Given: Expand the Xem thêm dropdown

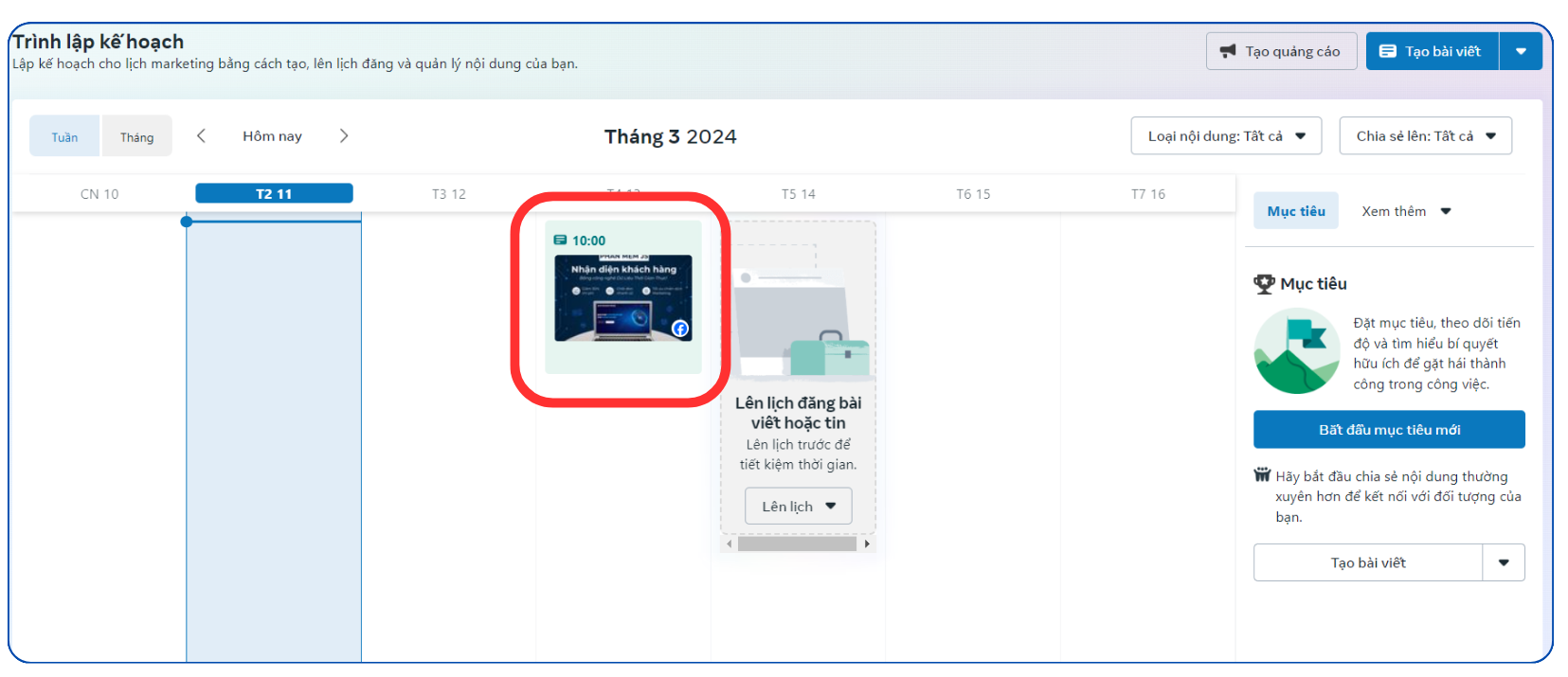Looking at the screenshot, I should click(1407, 211).
